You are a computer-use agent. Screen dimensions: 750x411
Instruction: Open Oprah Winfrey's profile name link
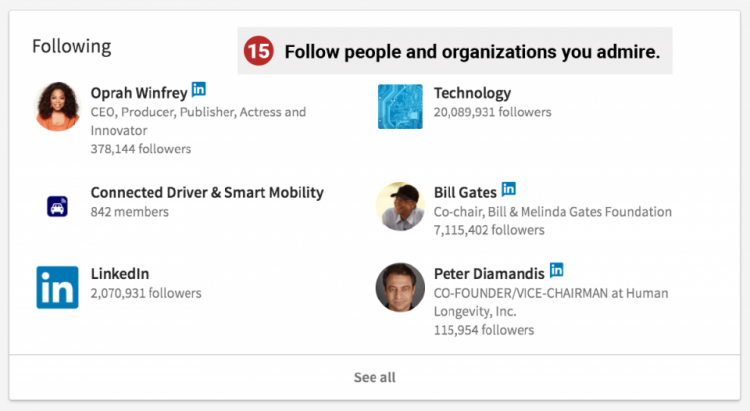[138, 93]
